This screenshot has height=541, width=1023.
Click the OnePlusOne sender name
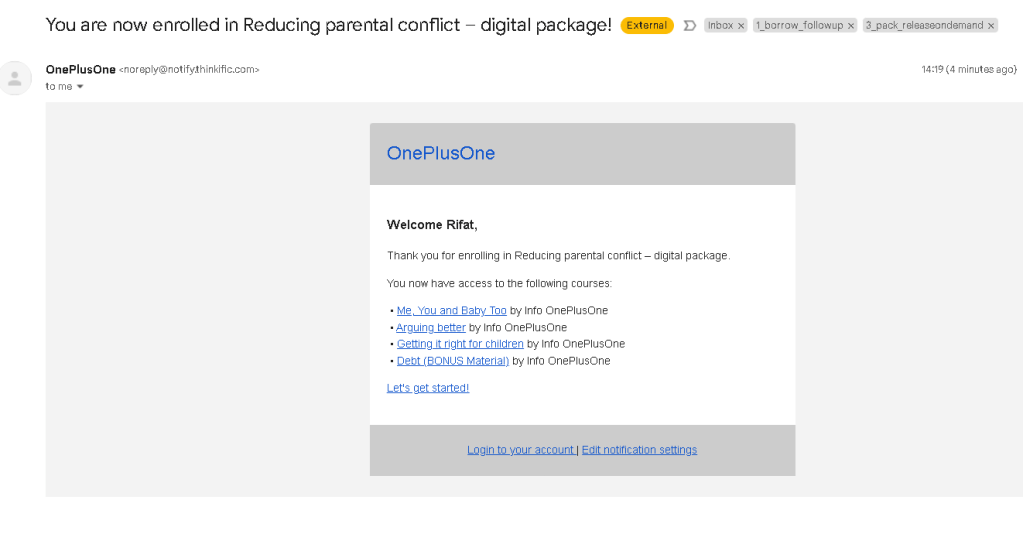coord(80,69)
